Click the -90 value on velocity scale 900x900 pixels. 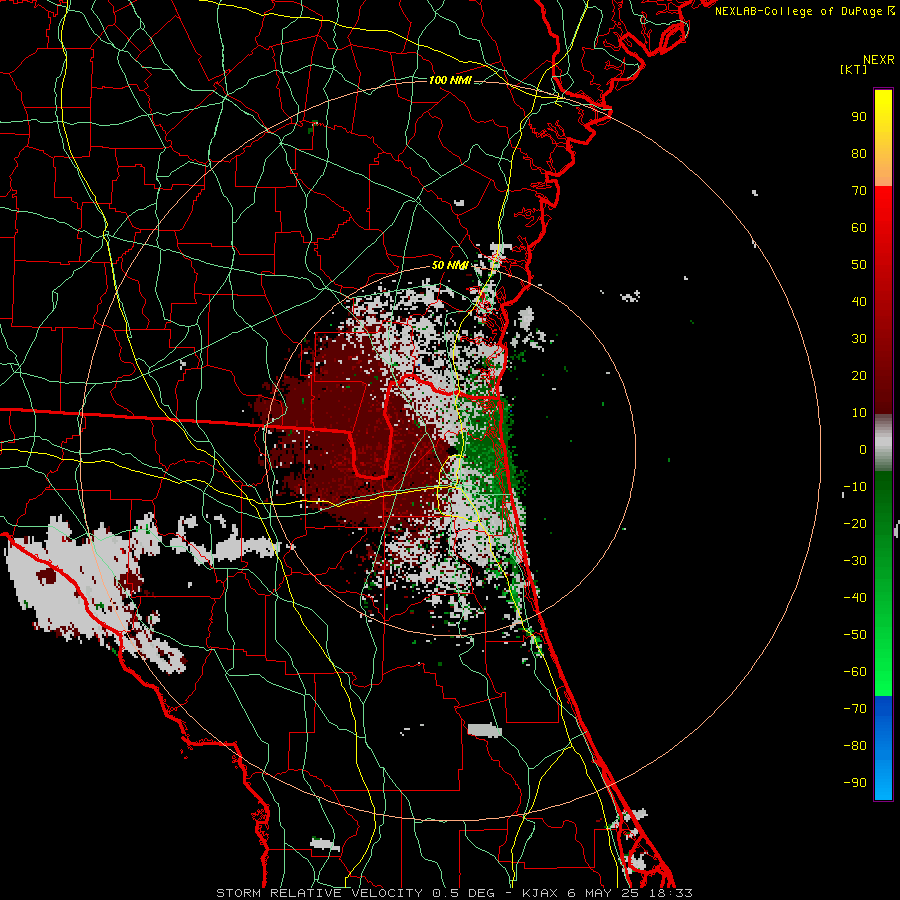[x=855, y=782]
